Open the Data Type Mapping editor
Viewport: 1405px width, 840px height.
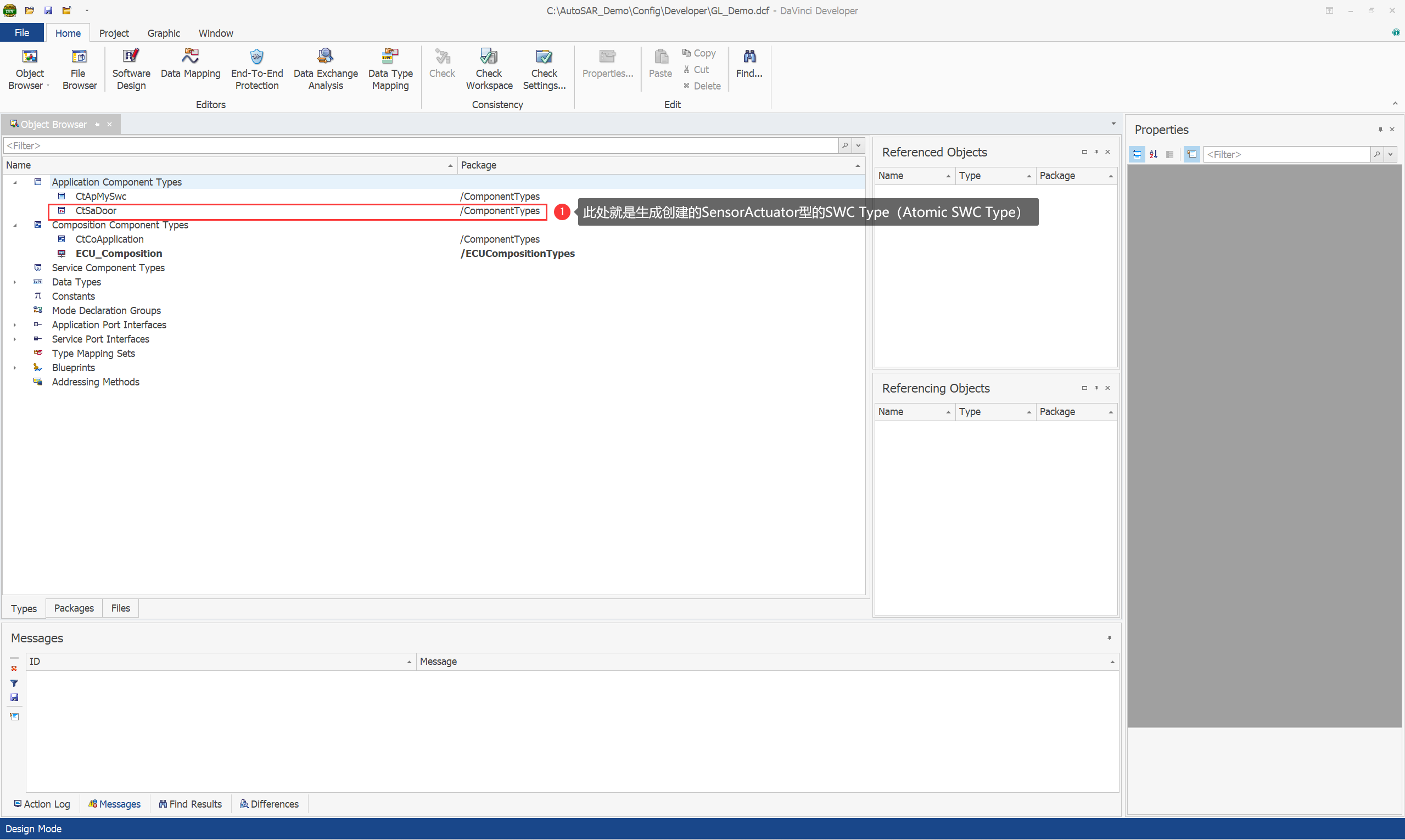(x=390, y=69)
